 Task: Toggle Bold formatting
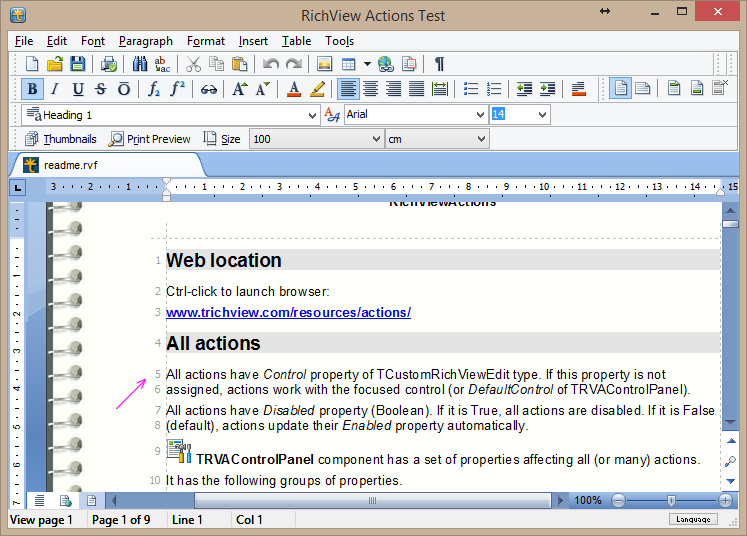[32, 89]
